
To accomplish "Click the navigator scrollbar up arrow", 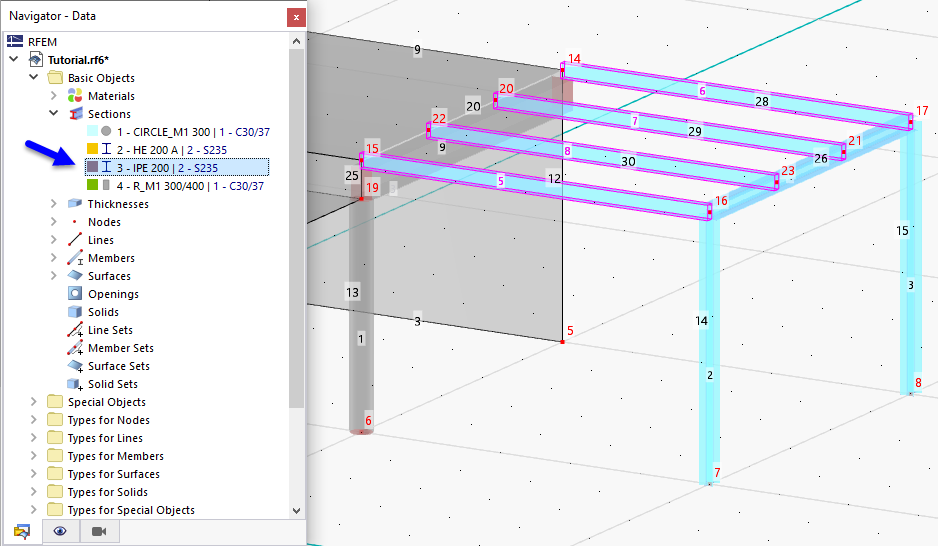I will (x=296, y=41).
